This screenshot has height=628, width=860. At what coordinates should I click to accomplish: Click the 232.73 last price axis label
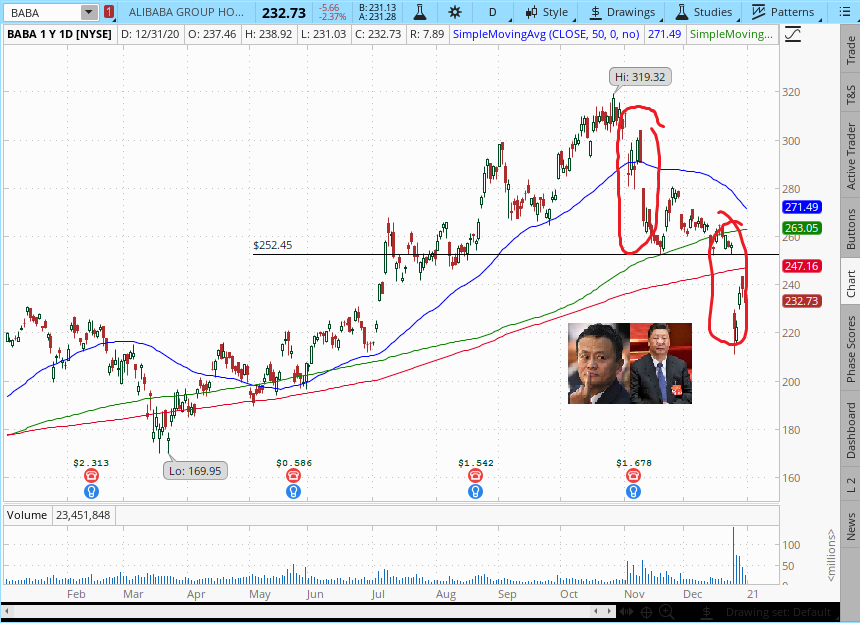coord(801,301)
